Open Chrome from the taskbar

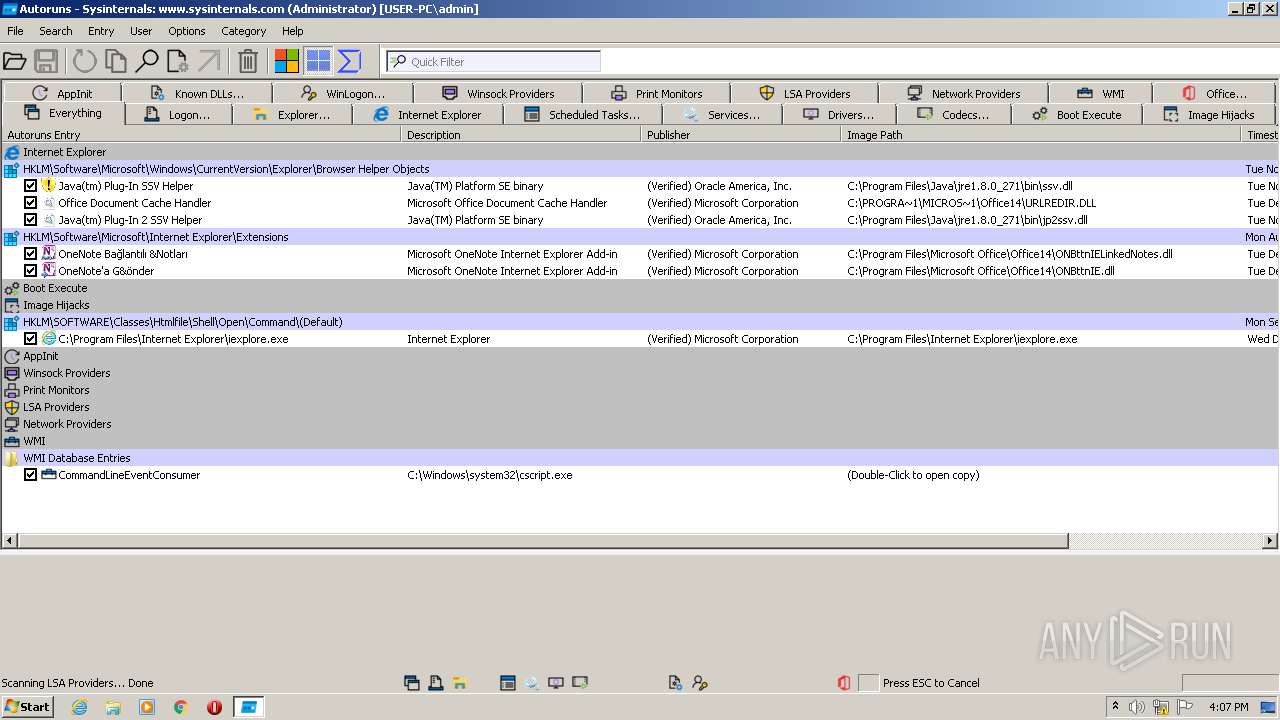pos(181,707)
